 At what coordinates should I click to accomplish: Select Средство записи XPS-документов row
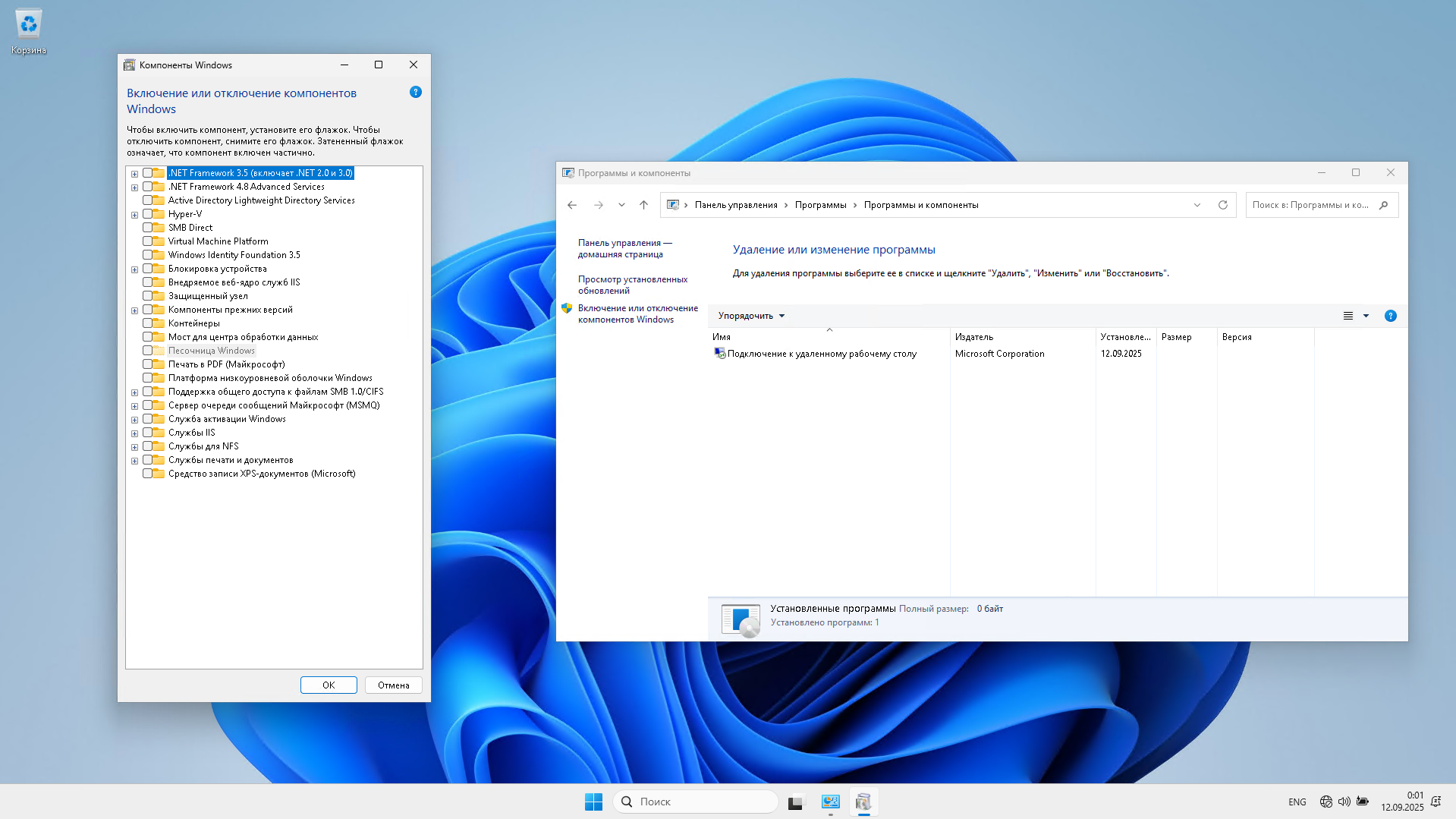coord(261,474)
